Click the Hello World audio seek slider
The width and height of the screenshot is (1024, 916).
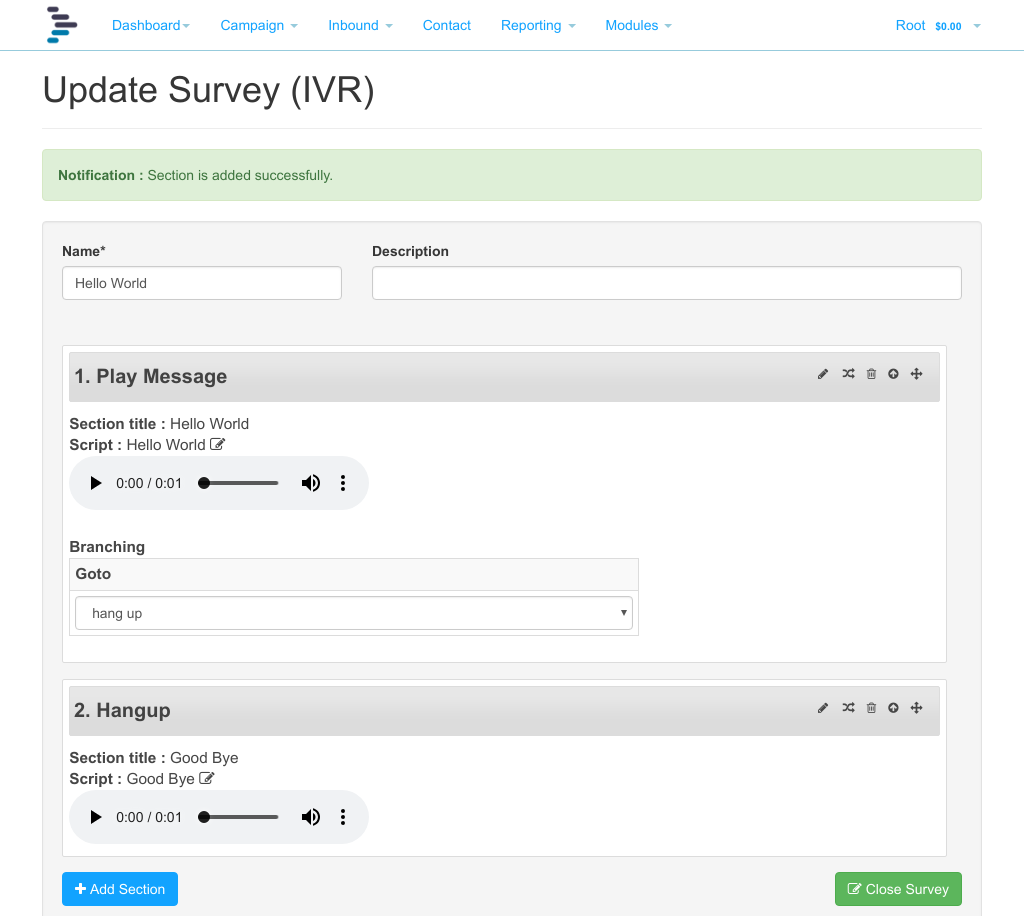tap(238, 483)
